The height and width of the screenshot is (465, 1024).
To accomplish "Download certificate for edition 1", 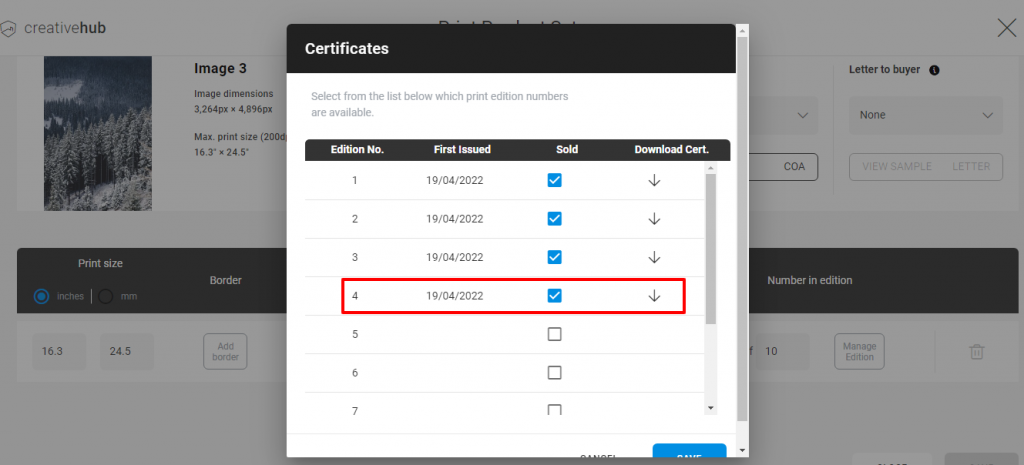I will pos(654,181).
